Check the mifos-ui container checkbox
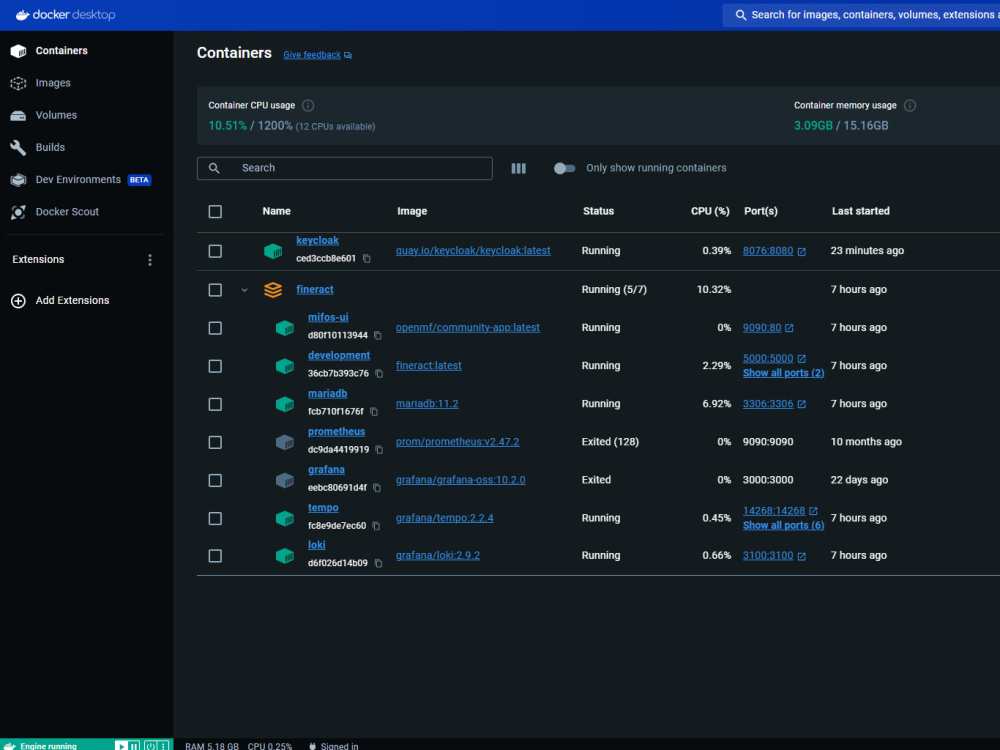The height and width of the screenshot is (750, 1000). click(x=216, y=328)
